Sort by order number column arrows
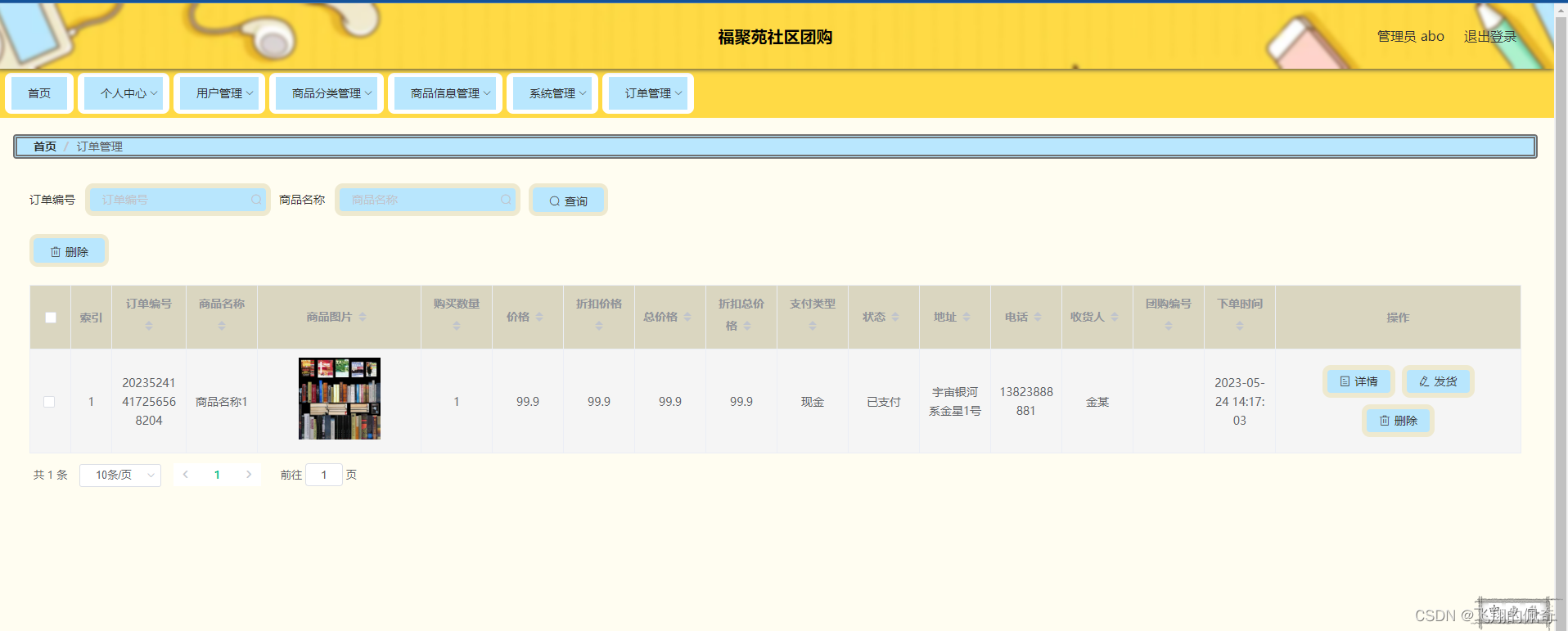Viewport: 1568px width, 631px height. (x=149, y=326)
